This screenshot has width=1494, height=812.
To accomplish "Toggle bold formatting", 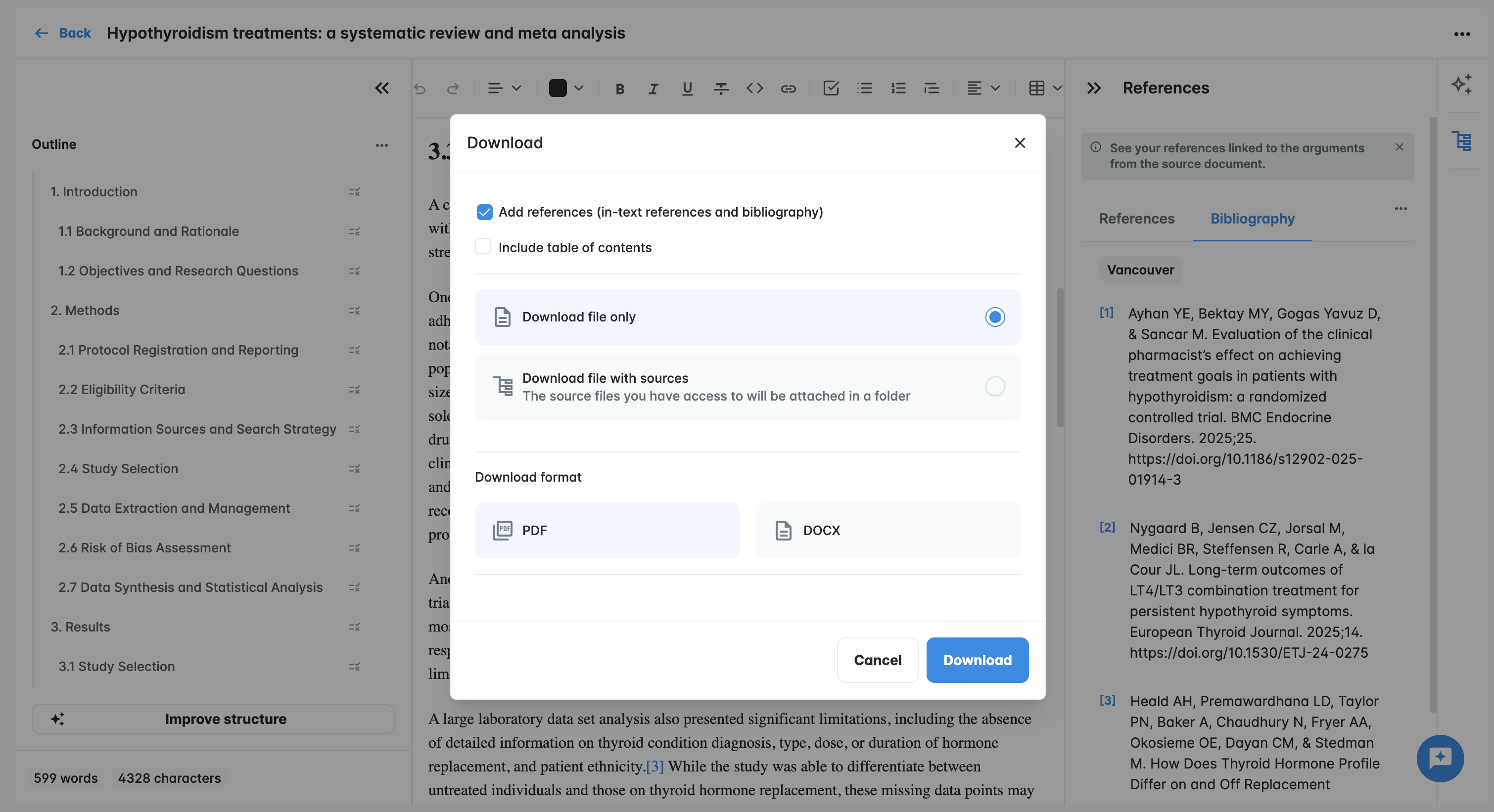I will (619, 89).
